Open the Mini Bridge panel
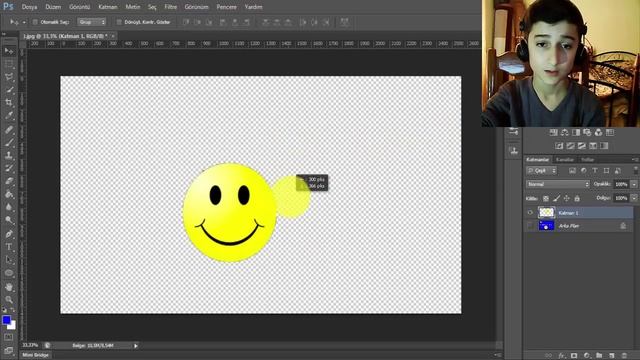 pos(36,355)
